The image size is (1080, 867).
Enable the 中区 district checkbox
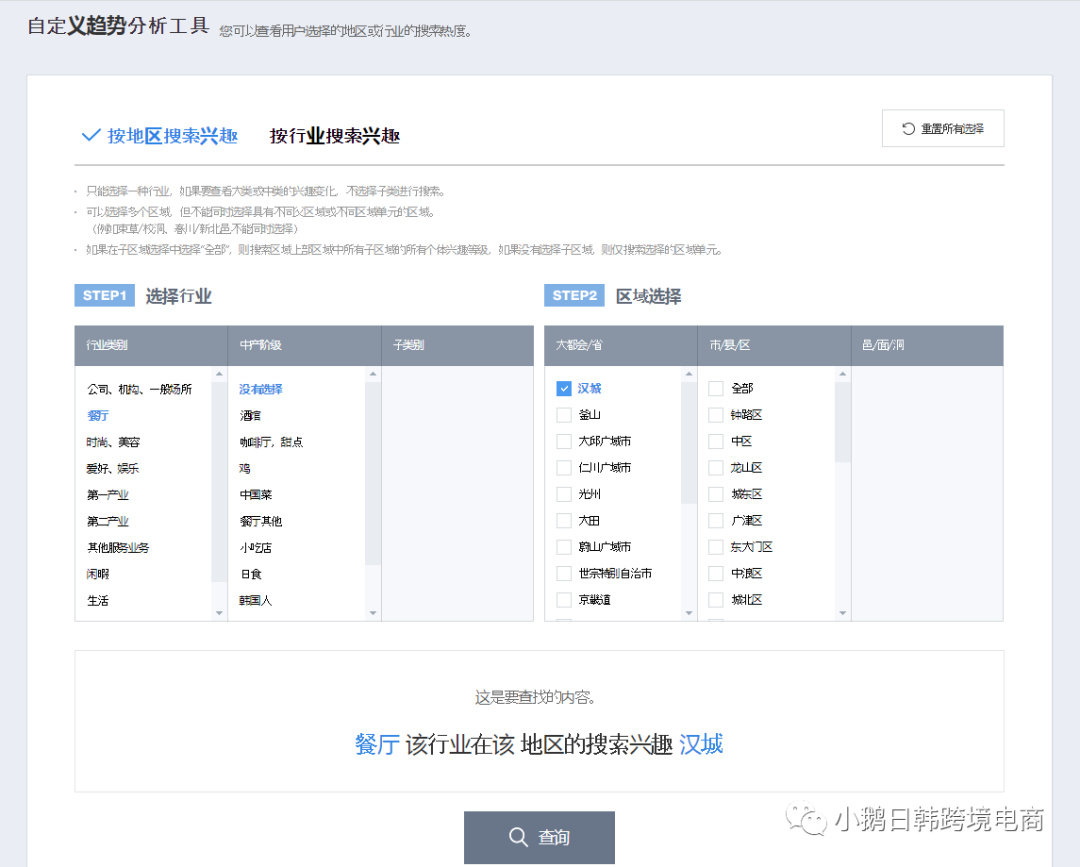click(x=716, y=441)
